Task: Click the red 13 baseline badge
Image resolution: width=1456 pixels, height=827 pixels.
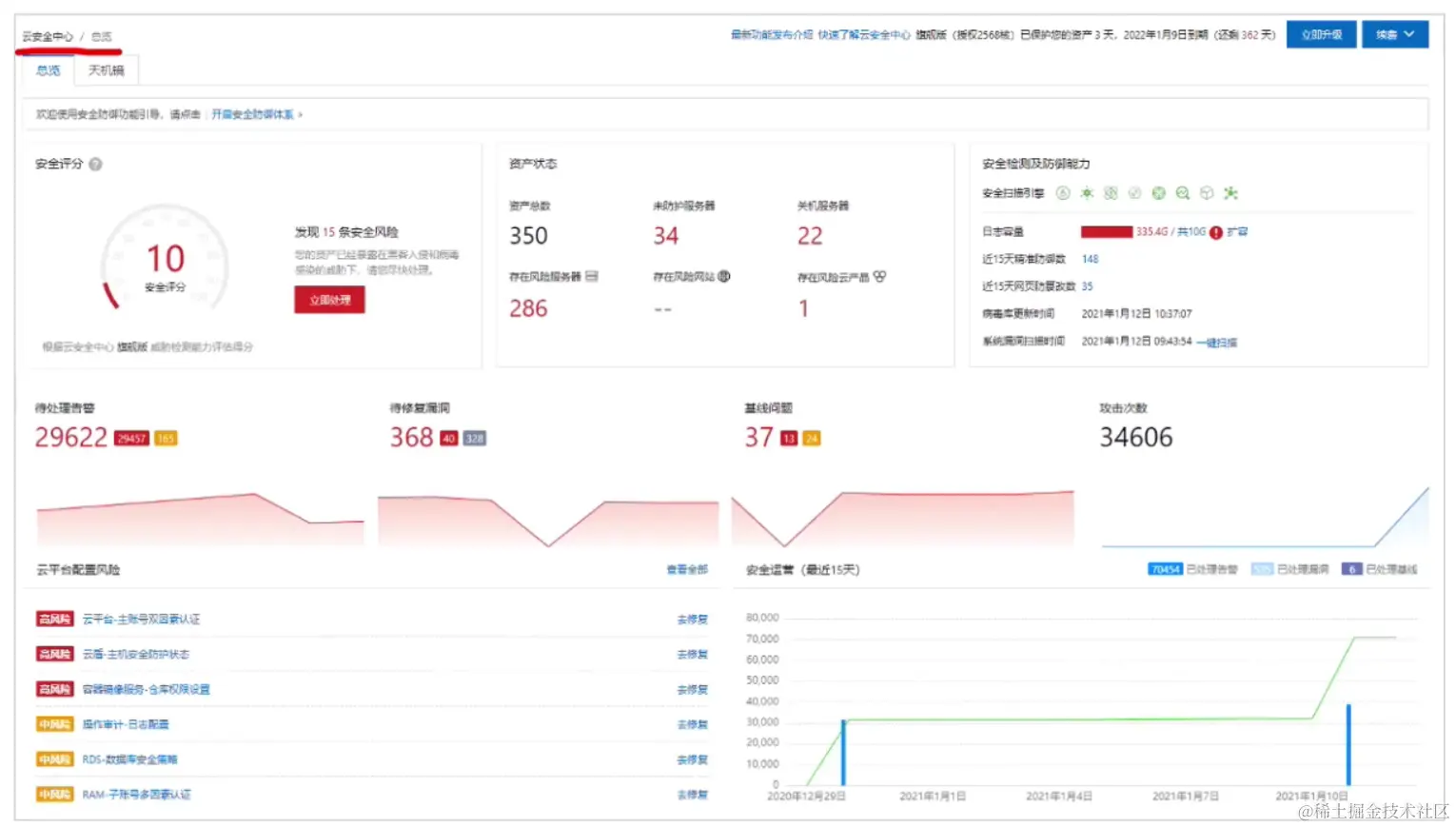Action: pos(789,439)
